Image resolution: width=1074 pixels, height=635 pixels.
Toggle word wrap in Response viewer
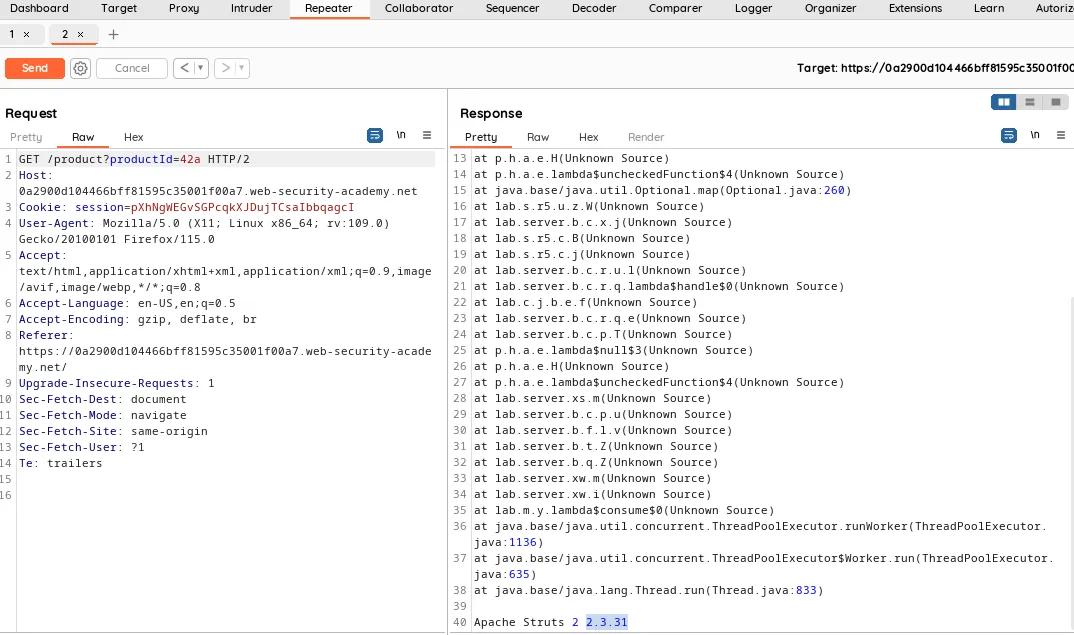pyautogui.click(x=1009, y=136)
